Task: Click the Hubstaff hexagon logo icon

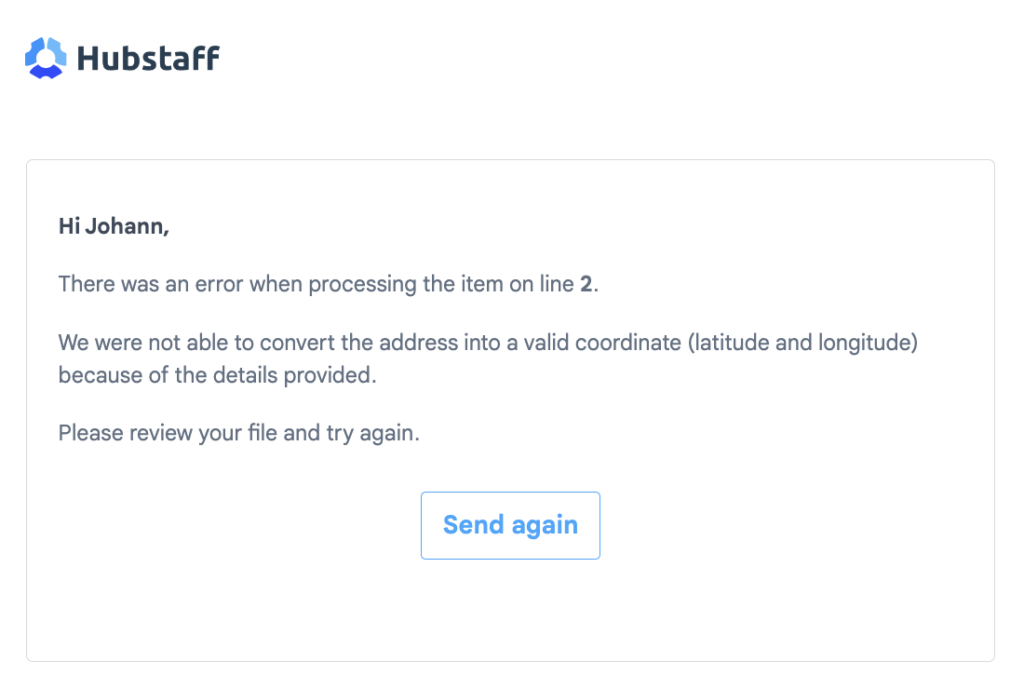Action: 45,58
